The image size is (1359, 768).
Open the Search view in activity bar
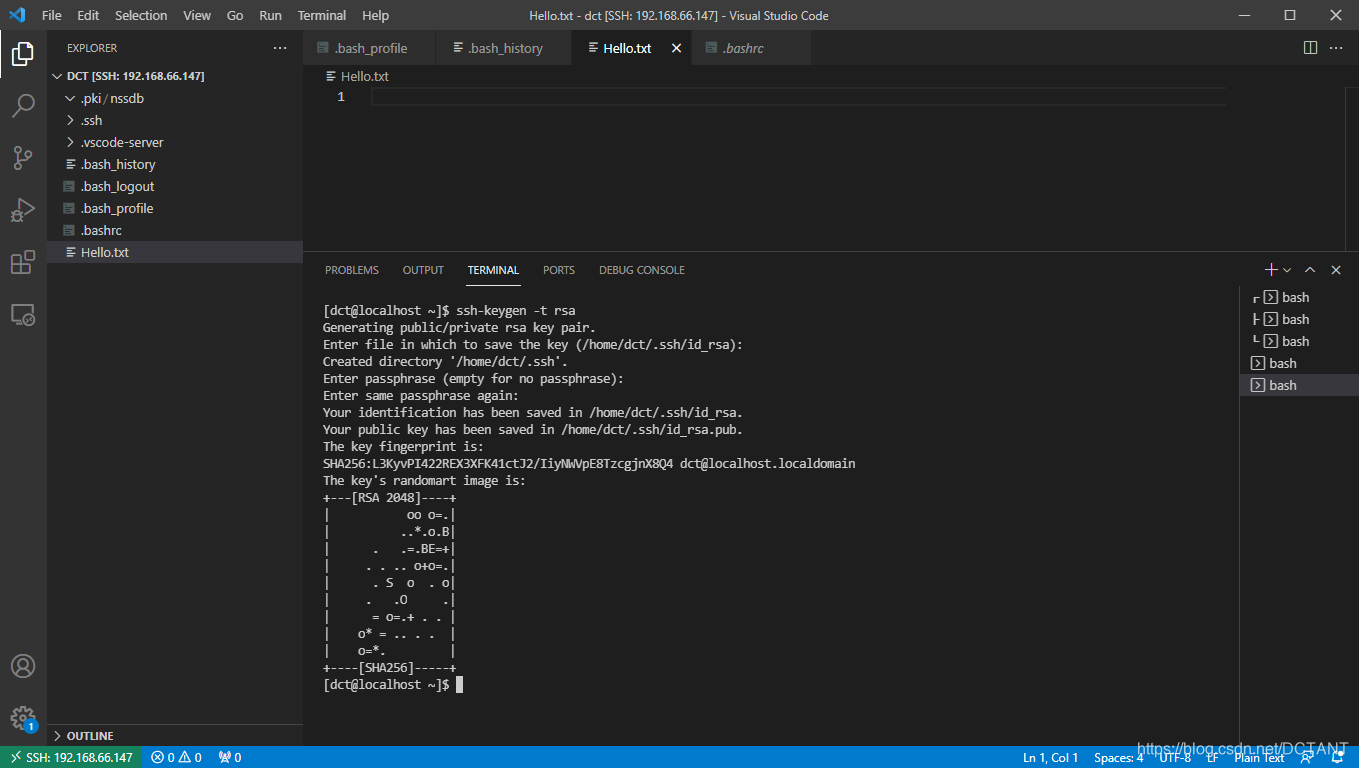23,106
